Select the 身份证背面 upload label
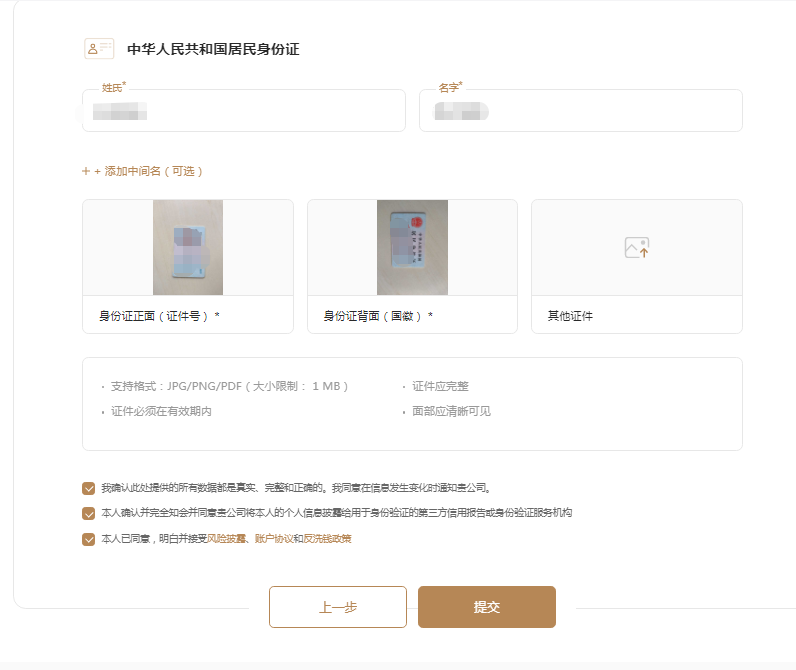The width and height of the screenshot is (796, 670). (378, 316)
